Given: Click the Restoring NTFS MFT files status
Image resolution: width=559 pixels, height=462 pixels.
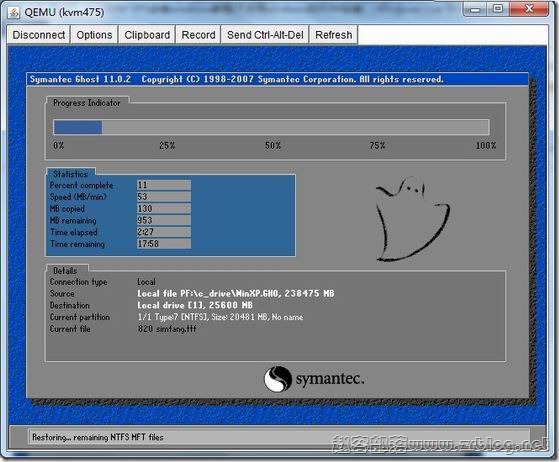Looking at the screenshot, I should tap(98, 437).
